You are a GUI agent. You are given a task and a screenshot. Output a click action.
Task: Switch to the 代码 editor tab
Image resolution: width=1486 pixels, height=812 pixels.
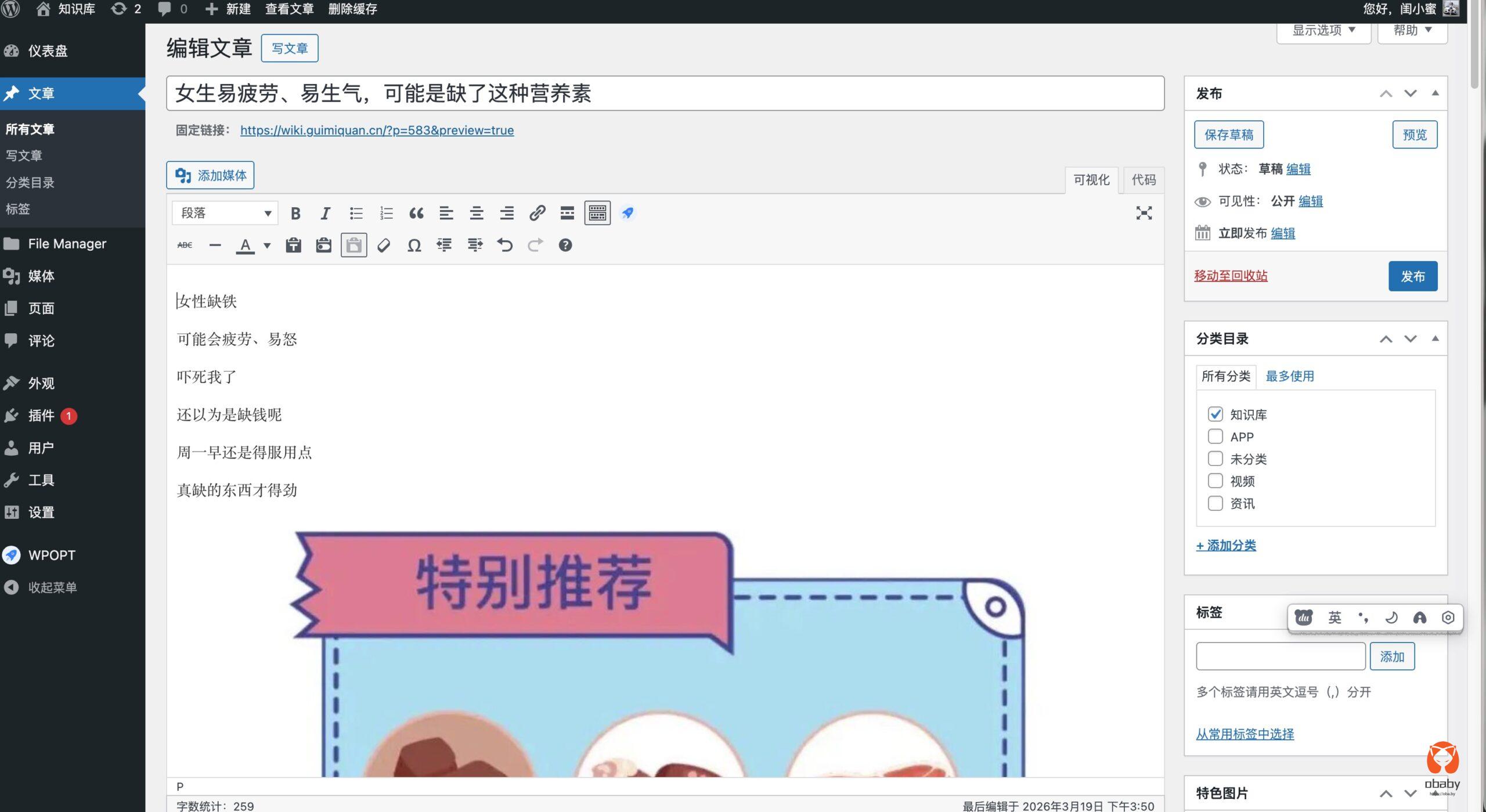[x=1143, y=180]
